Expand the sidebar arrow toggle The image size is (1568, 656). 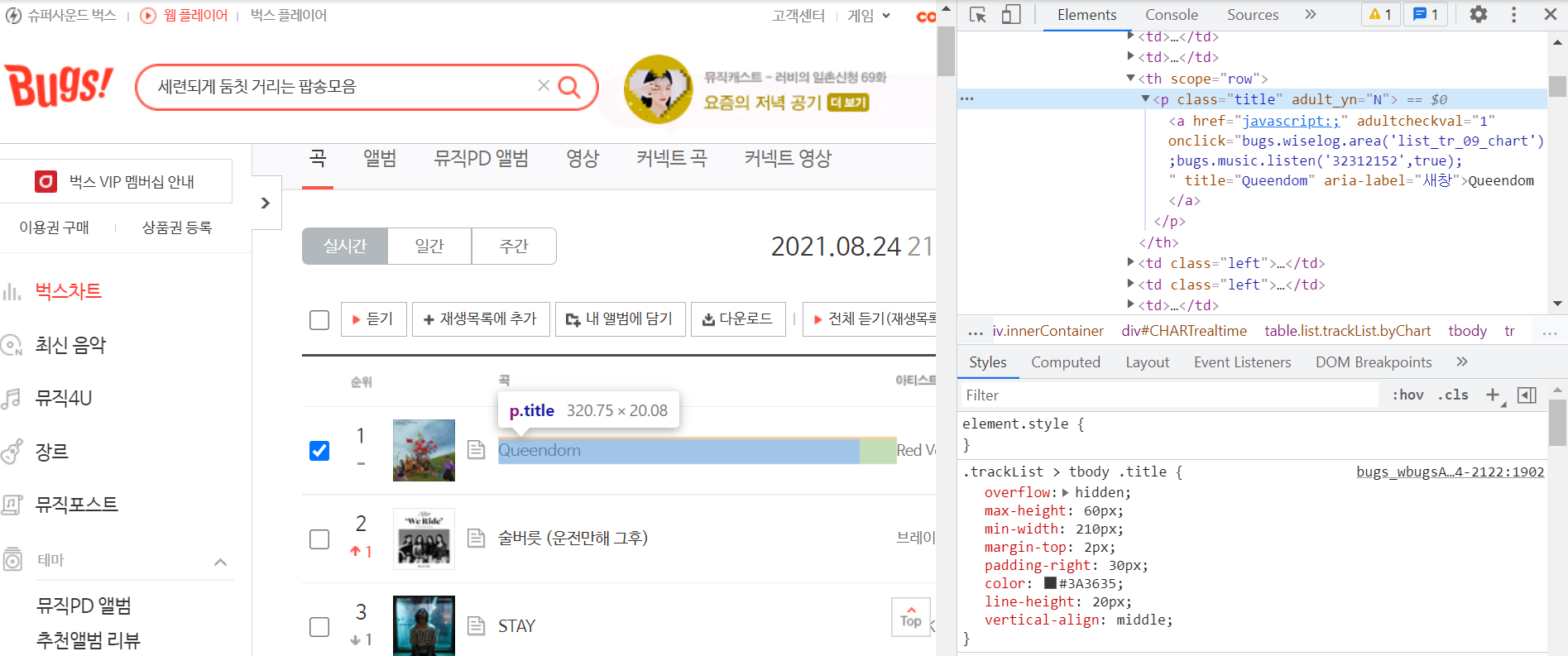point(266,203)
